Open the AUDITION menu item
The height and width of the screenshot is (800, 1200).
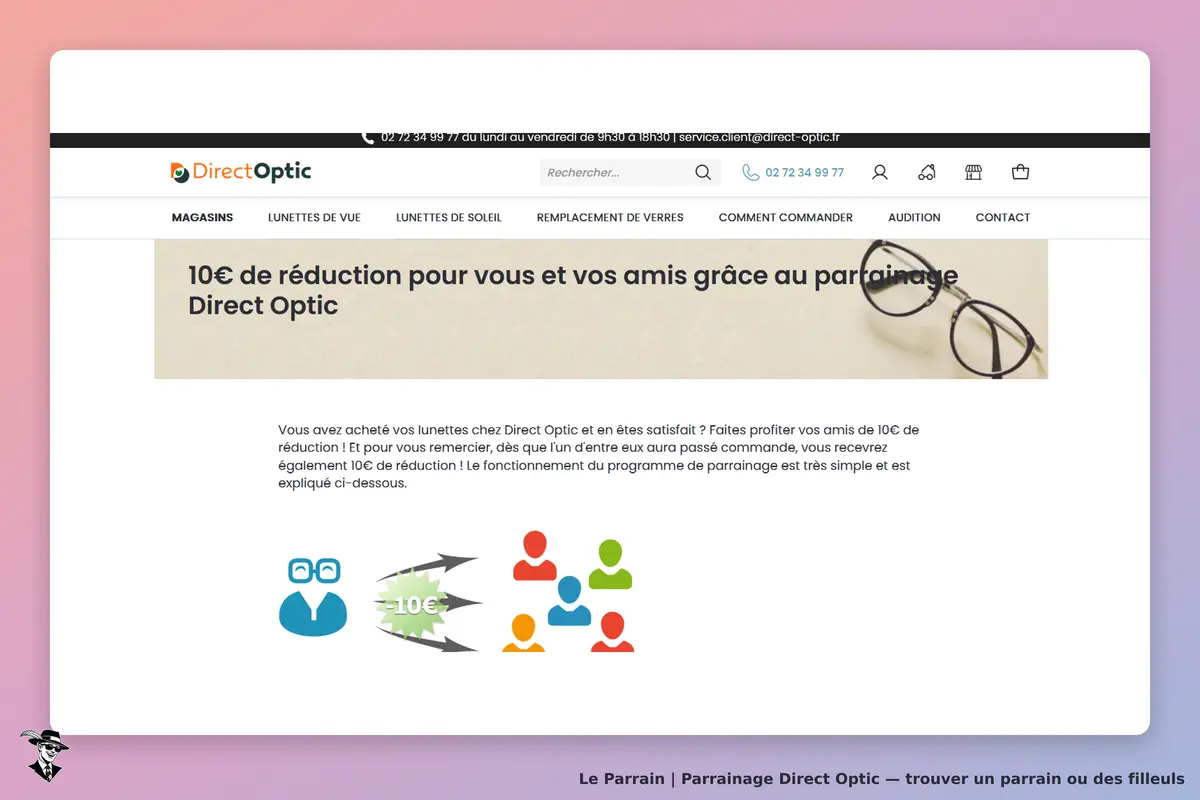pos(914,217)
